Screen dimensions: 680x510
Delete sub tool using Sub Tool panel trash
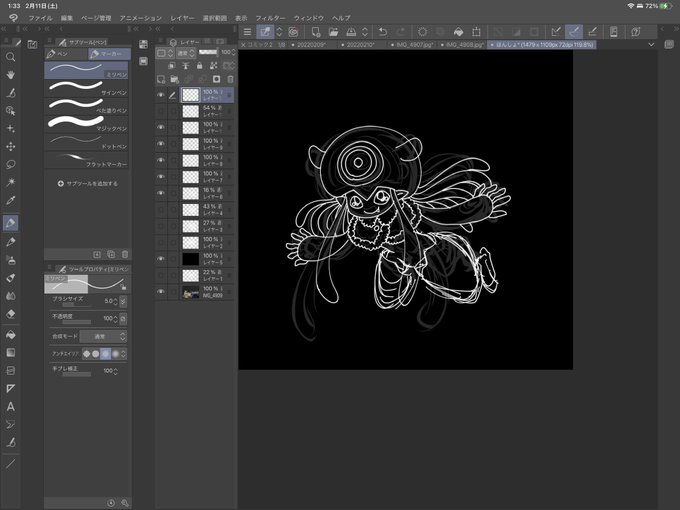tap(125, 254)
